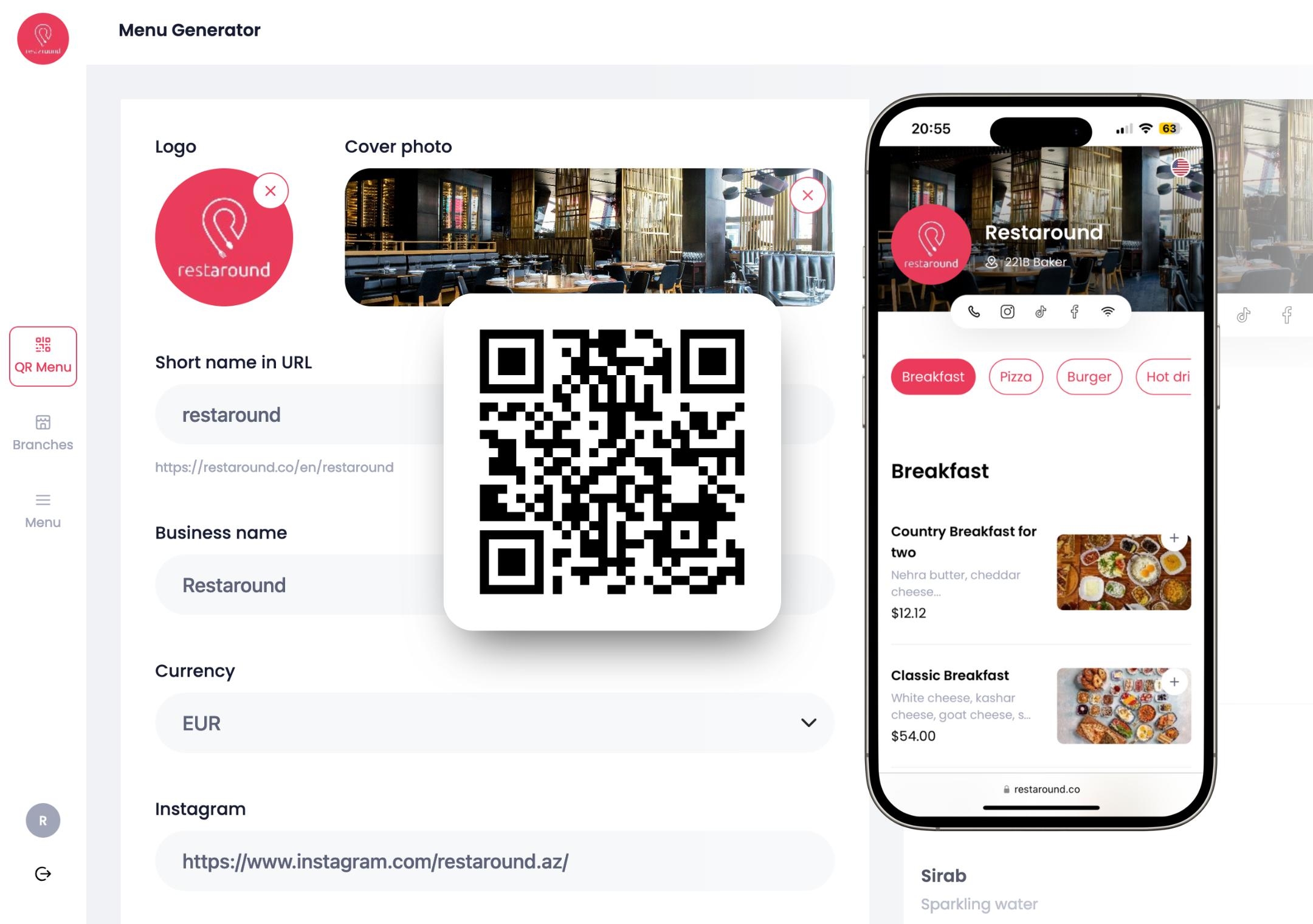Click the restaround.co URL link
Image resolution: width=1313 pixels, height=924 pixels.
click(x=1044, y=788)
